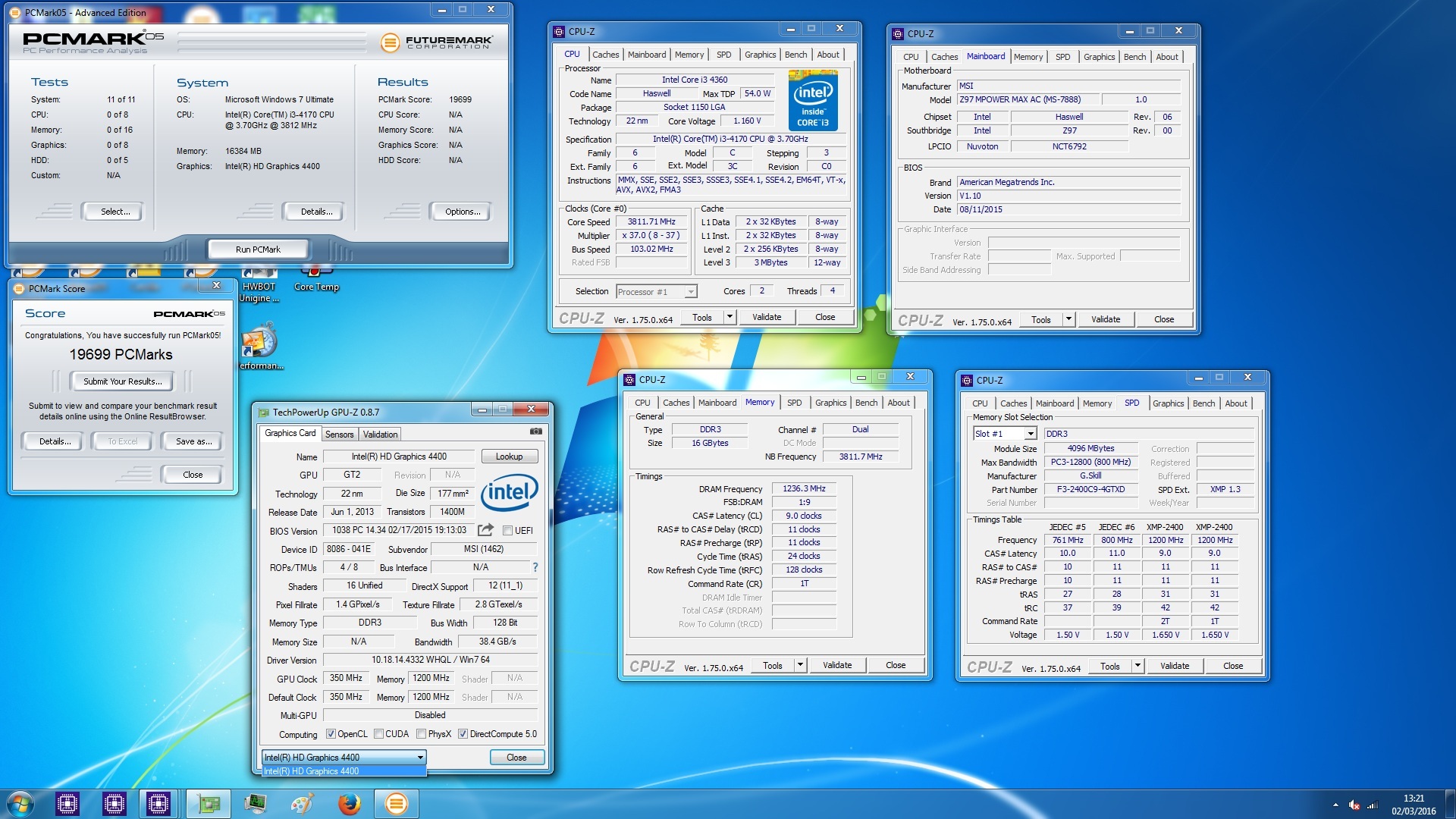Click the muted volume tray icon
This screenshot has width=1456, height=819.
coord(1354,805)
